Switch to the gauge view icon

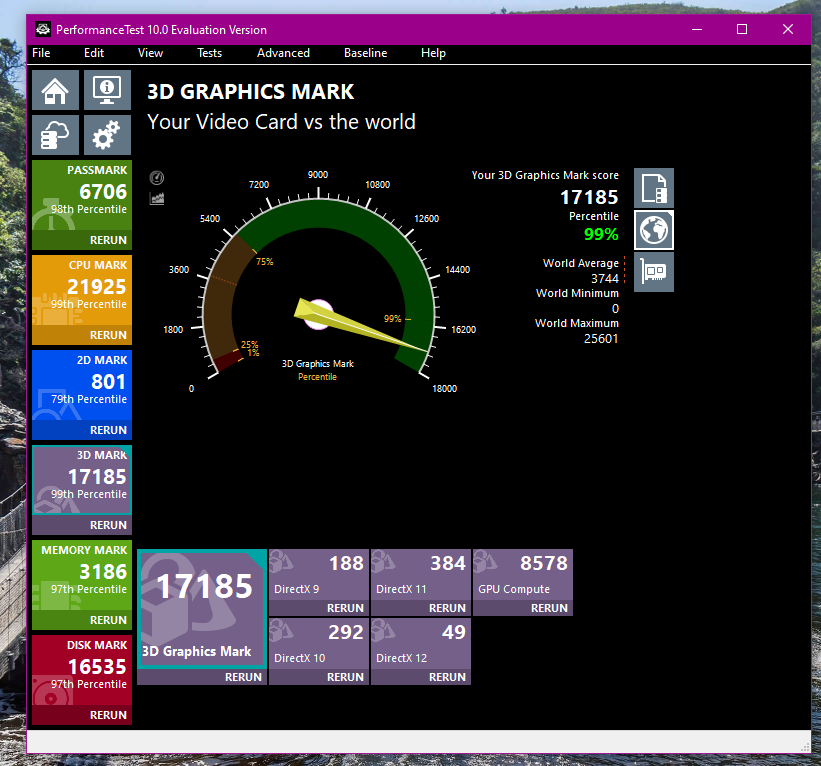(157, 178)
